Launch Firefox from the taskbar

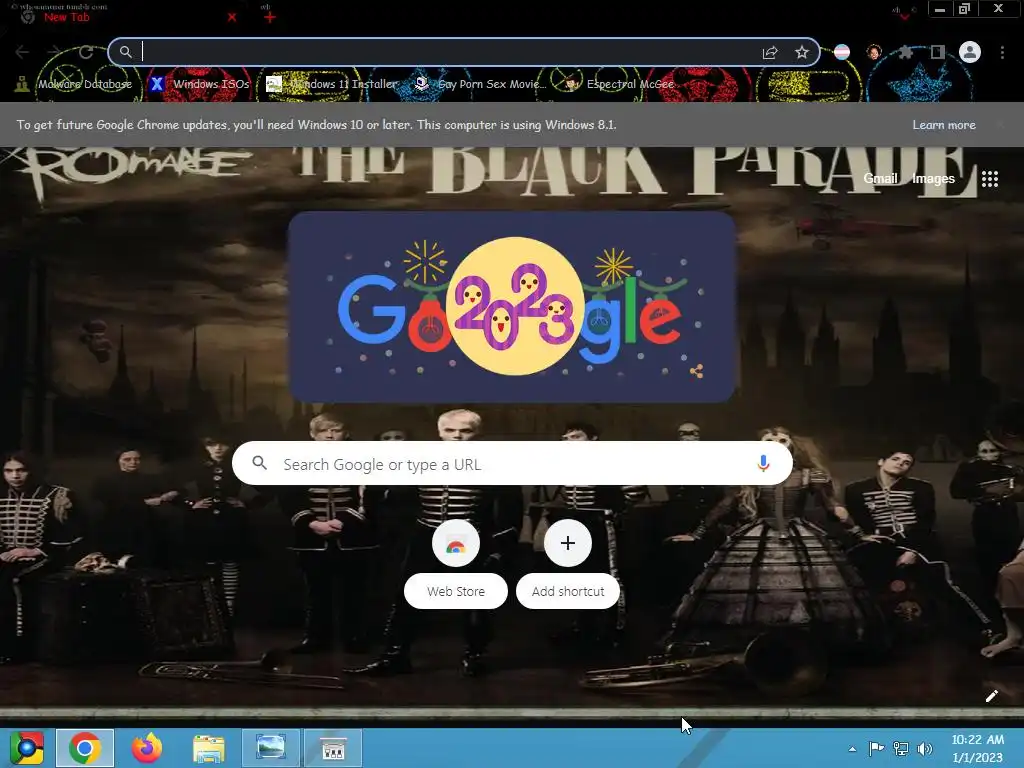(146, 748)
